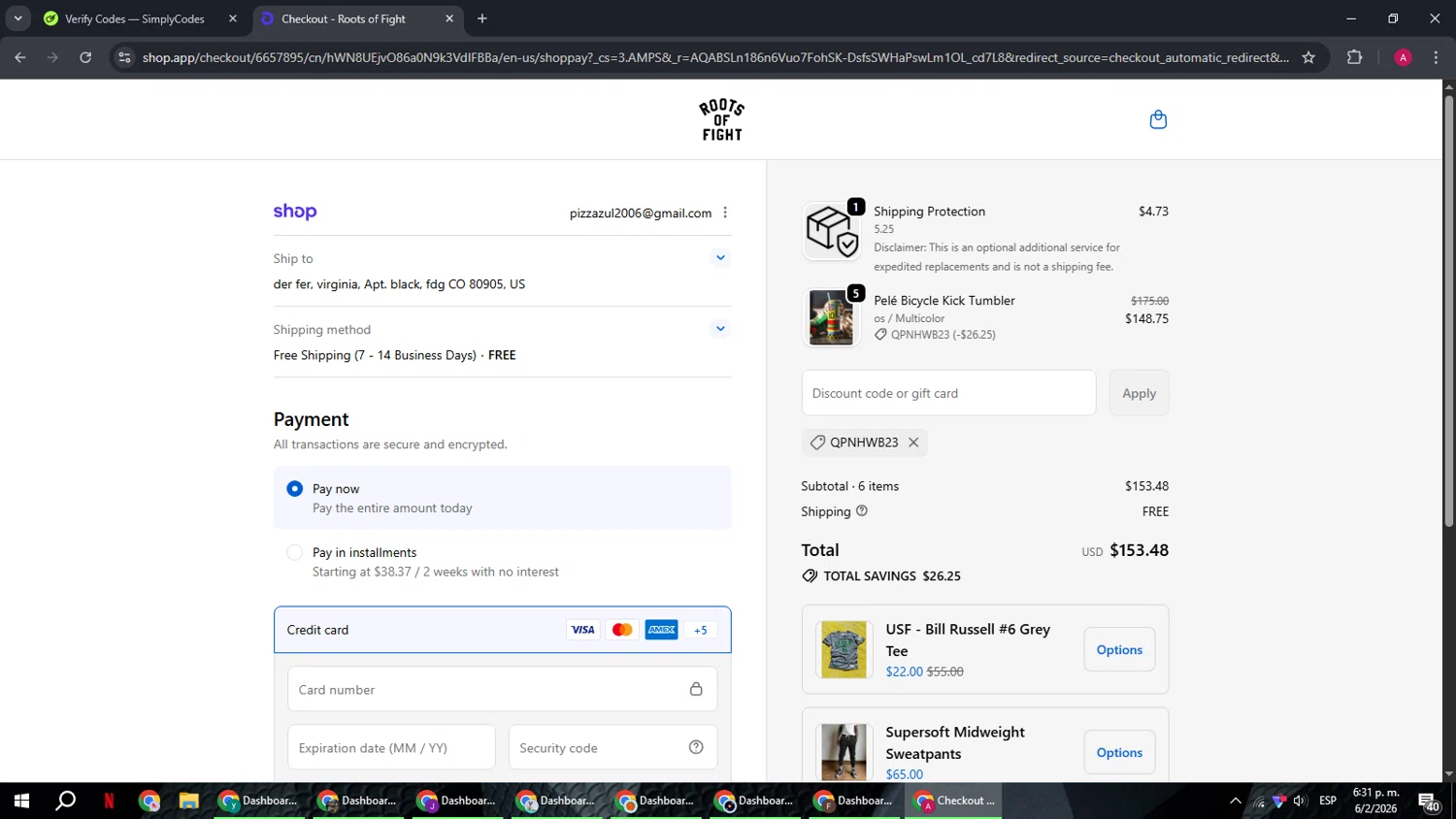Click the Card number field
Image resolution: width=1456 pixels, height=819 pixels.
tap(502, 689)
